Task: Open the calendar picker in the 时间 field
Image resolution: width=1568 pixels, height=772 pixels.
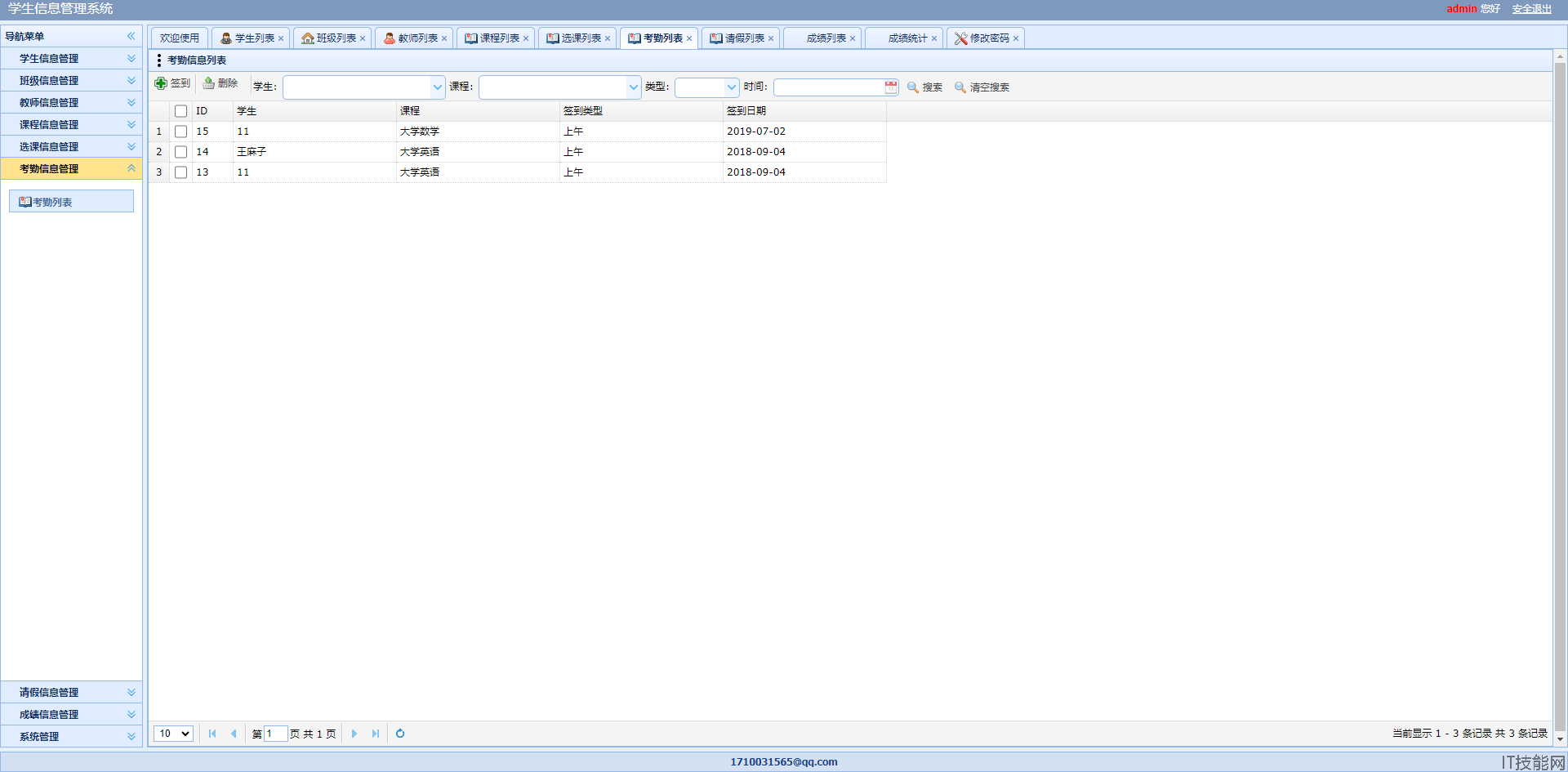Action: pos(890,87)
